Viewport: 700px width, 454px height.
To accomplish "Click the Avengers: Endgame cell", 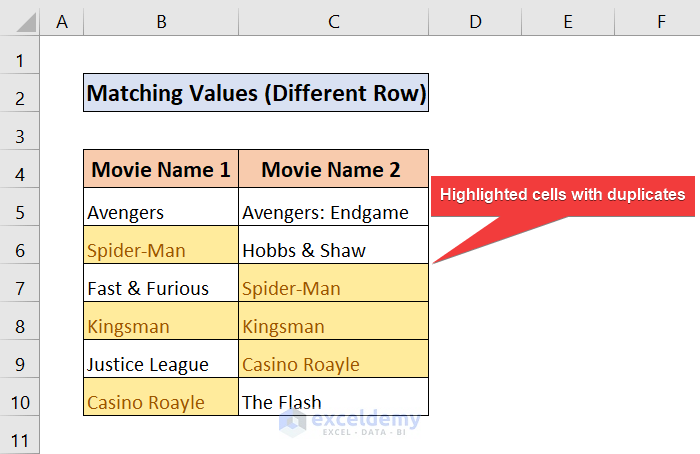I will [334, 212].
